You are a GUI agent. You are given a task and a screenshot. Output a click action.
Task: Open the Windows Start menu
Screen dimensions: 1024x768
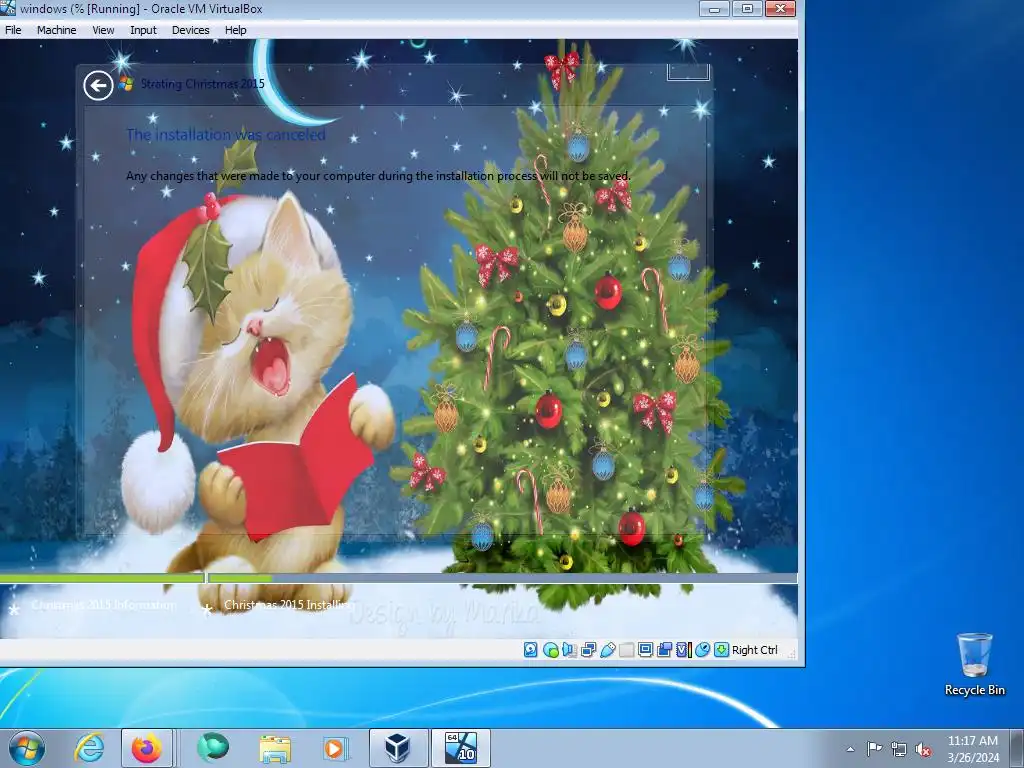pyautogui.click(x=26, y=748)
